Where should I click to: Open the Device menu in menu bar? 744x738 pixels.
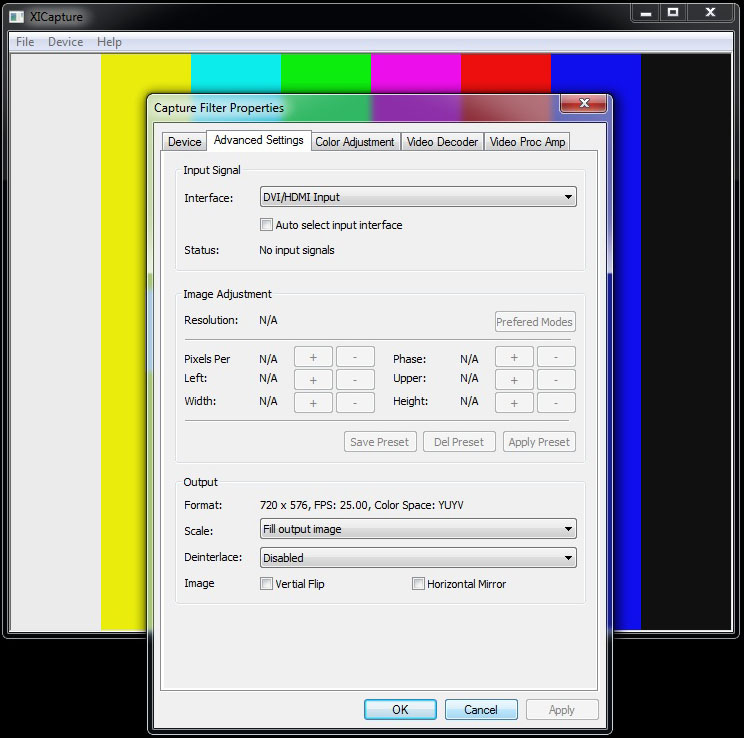pyautogui.click(x=66, y=42)
